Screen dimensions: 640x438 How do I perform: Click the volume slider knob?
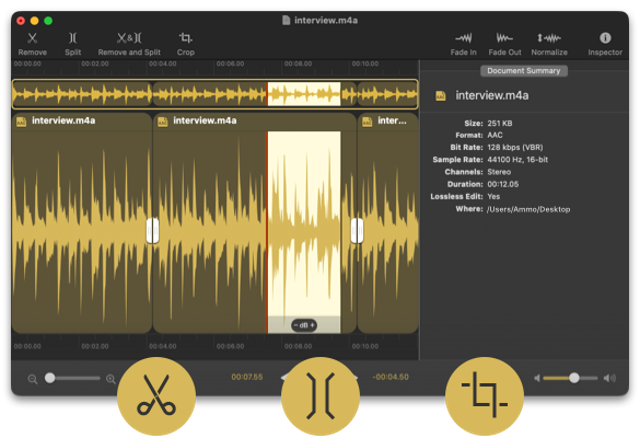574,378
